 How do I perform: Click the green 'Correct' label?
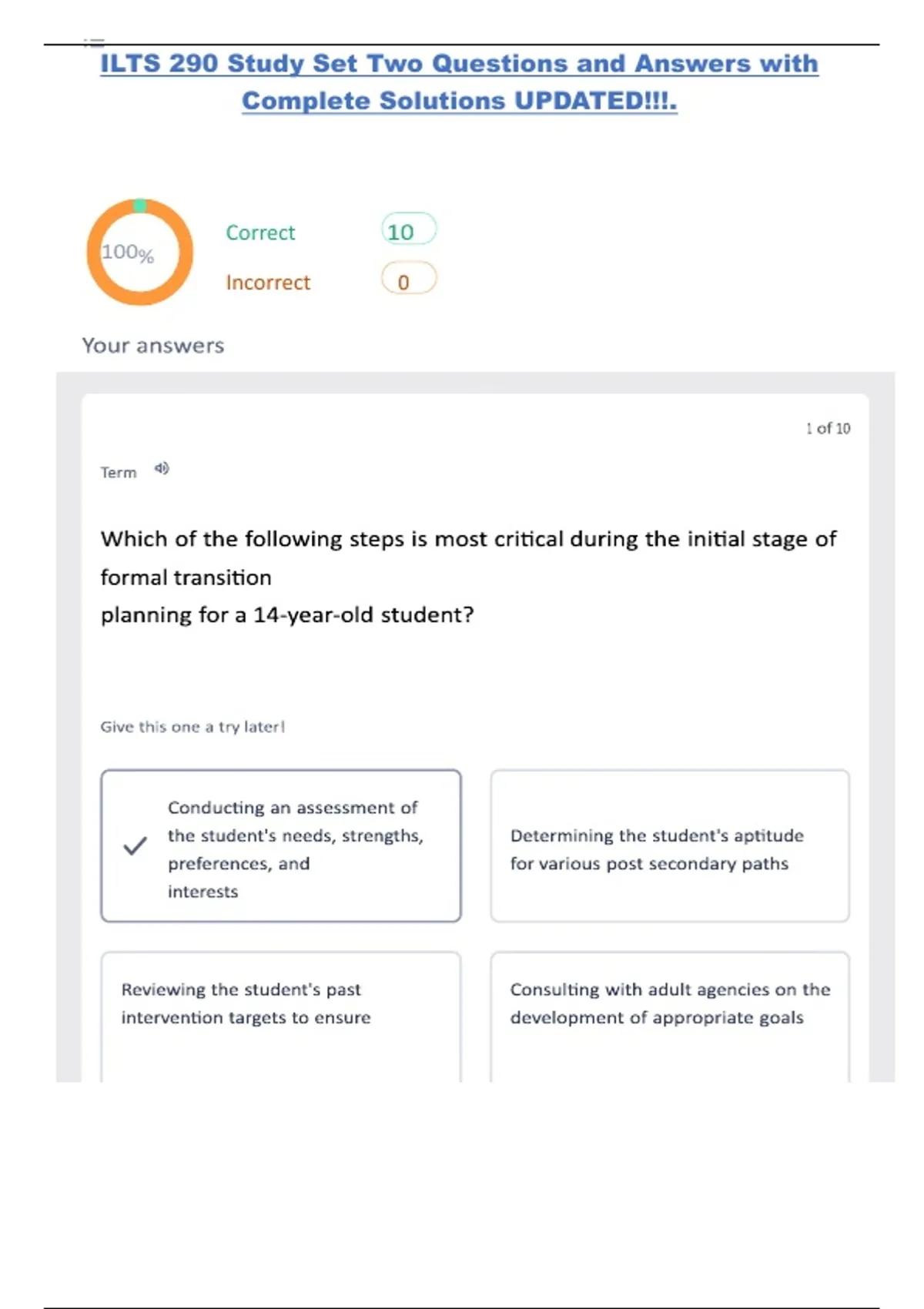point(260,233)
